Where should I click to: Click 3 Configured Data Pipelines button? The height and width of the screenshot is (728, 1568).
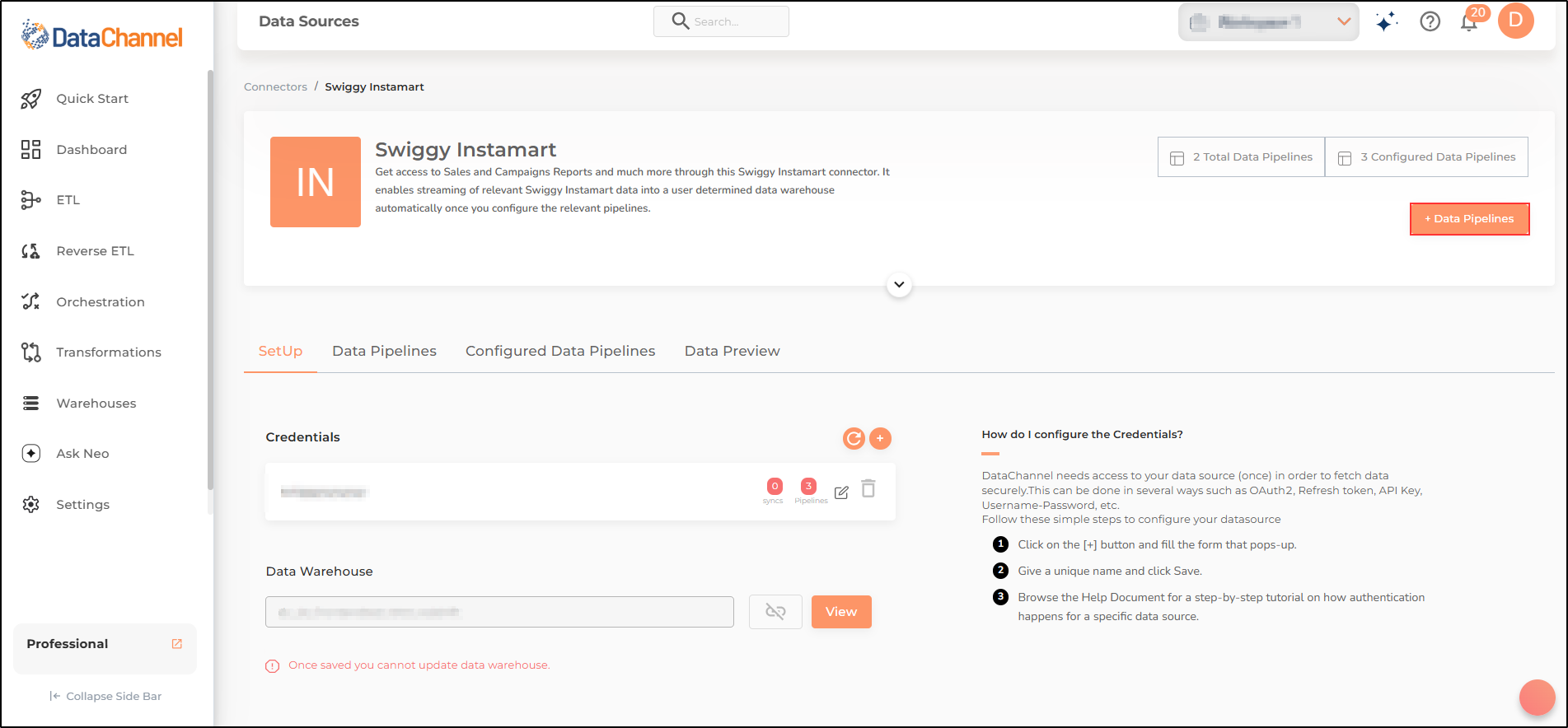pyautogui.click(x=1427, y=157)
